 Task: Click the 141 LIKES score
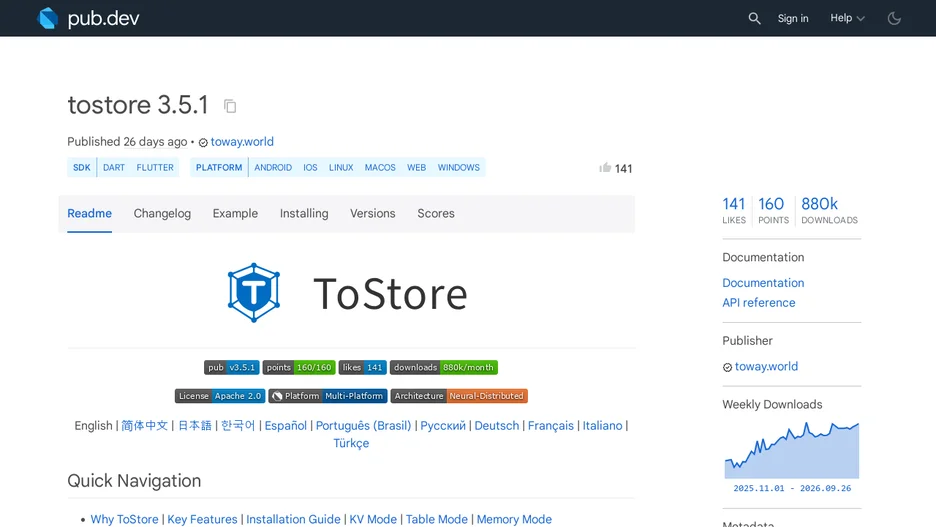click(734, 211)
